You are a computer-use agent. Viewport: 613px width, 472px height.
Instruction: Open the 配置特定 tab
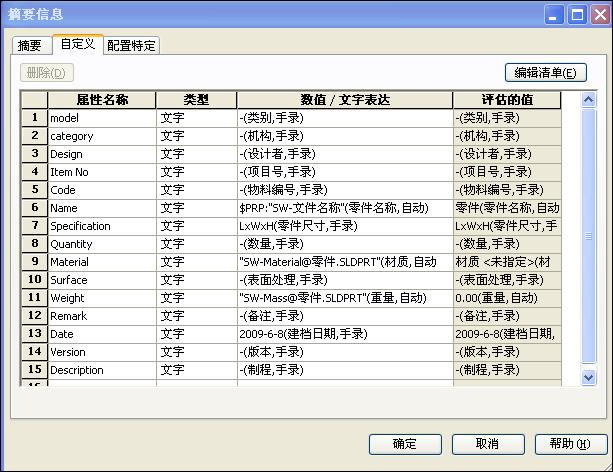pos(131,46)
